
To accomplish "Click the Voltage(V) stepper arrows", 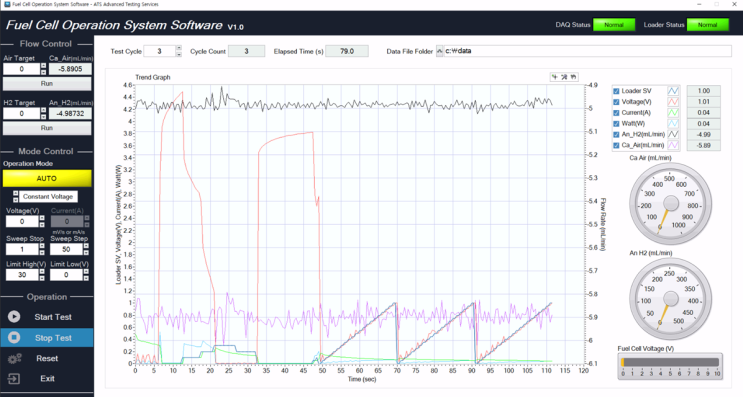I will coord(42,221).
